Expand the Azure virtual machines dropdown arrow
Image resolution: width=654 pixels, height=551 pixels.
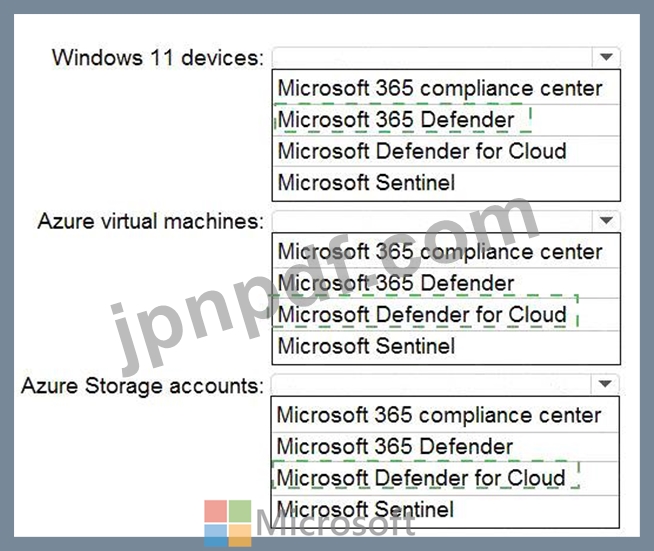click(x=606, y=221)
